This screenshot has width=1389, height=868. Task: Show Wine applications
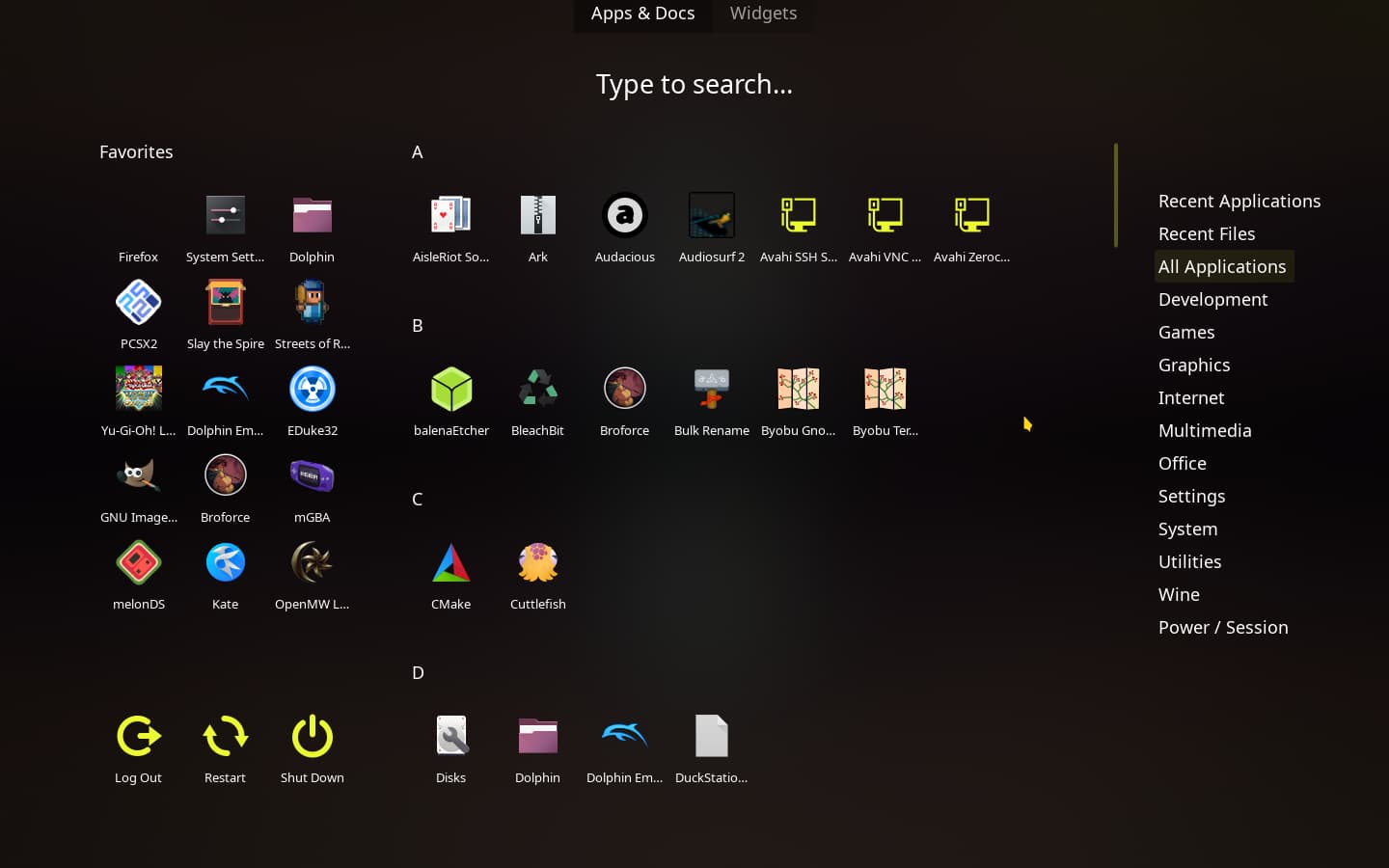(x=1179, y=594)
